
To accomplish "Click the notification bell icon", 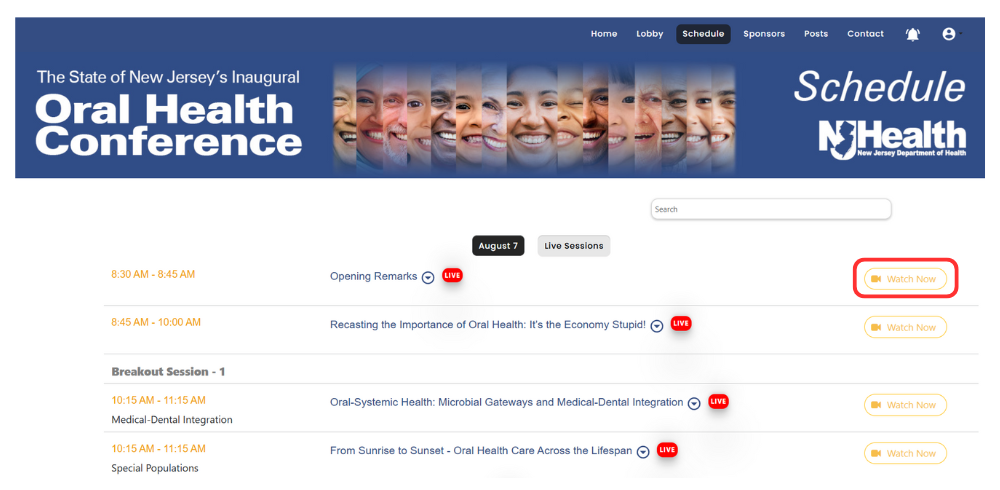I will [x=912, y=34].
